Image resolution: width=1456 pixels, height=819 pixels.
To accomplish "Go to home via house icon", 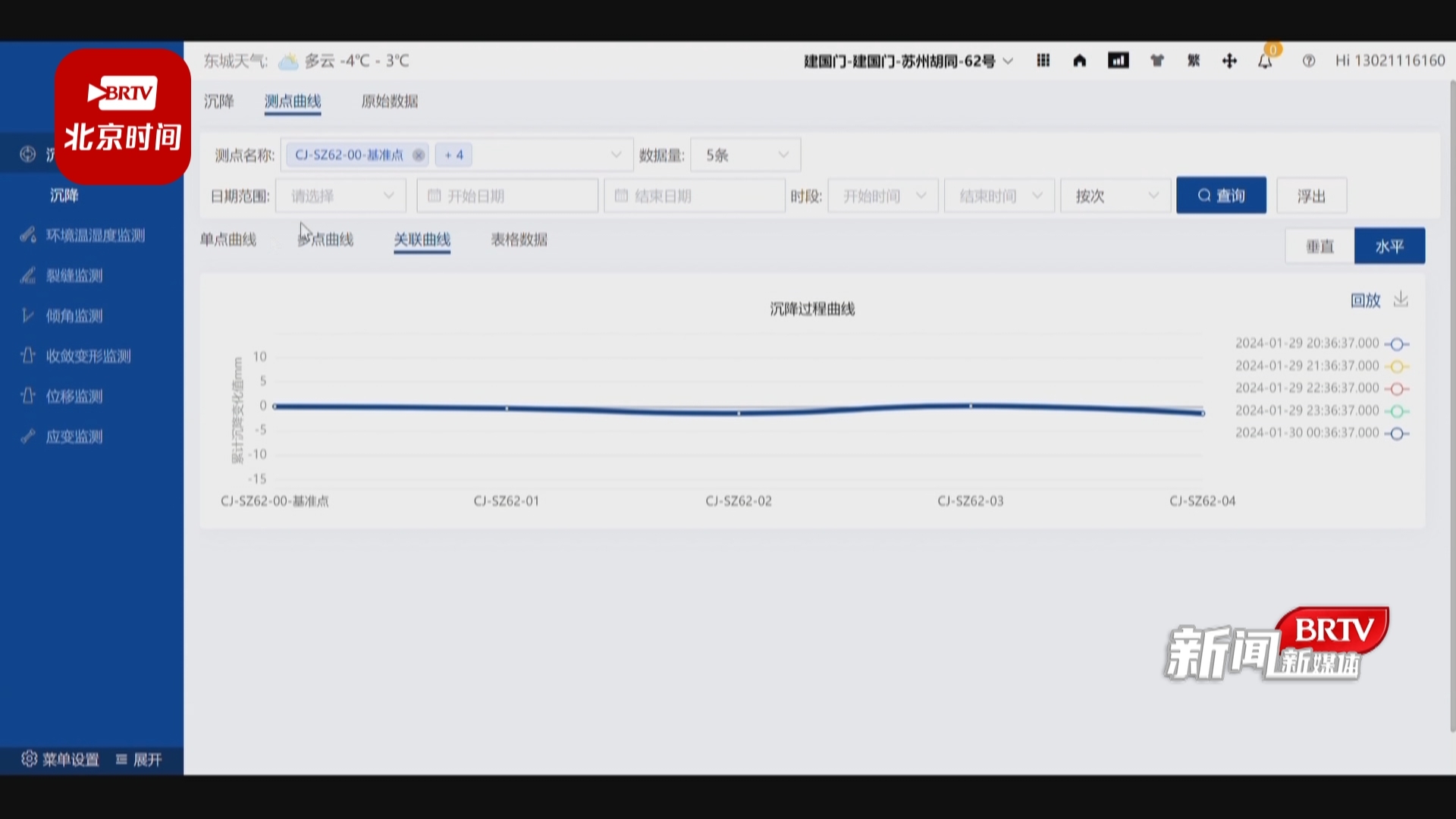I will tap(1080, 61).
